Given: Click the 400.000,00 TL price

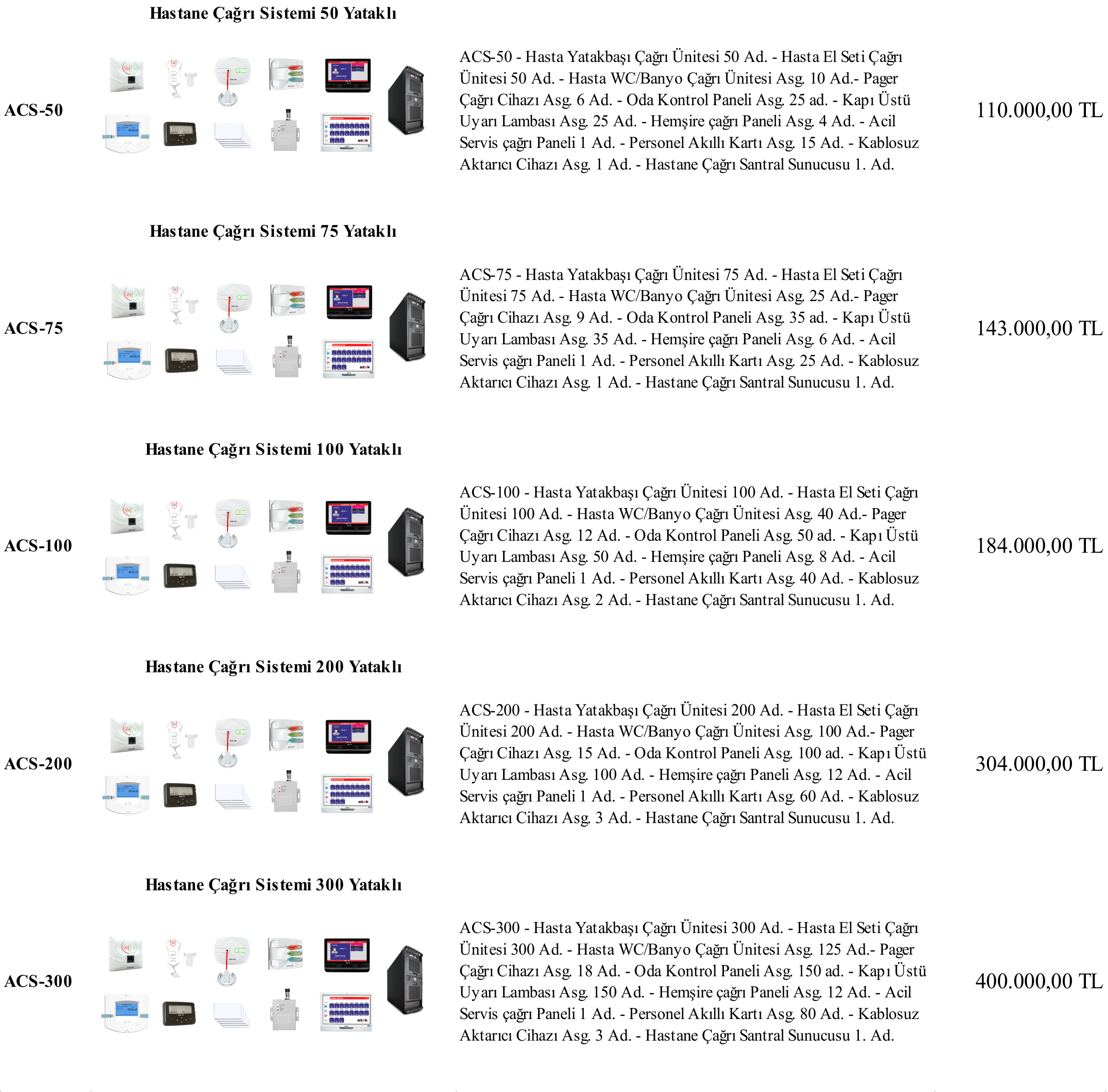Looking at the screenshot, I should (1039, 981).
